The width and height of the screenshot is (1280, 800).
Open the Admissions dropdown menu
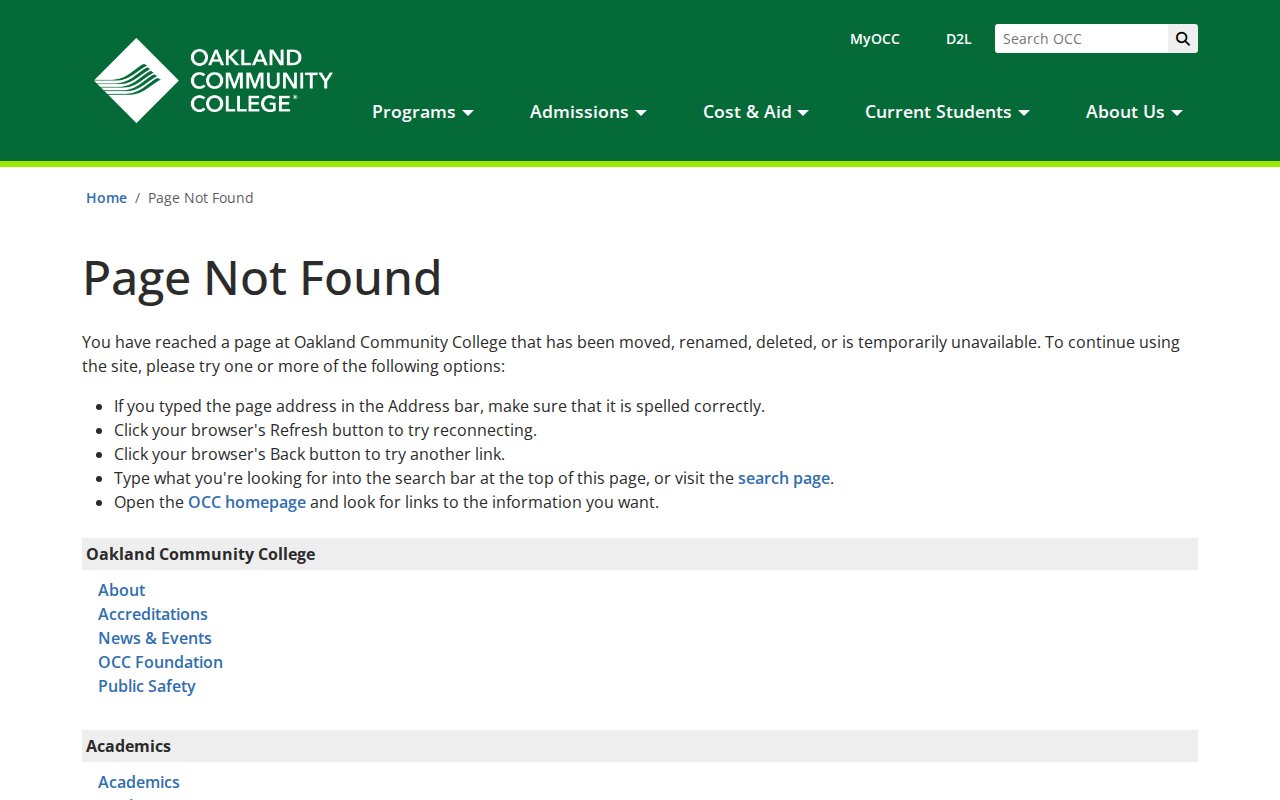588,112
